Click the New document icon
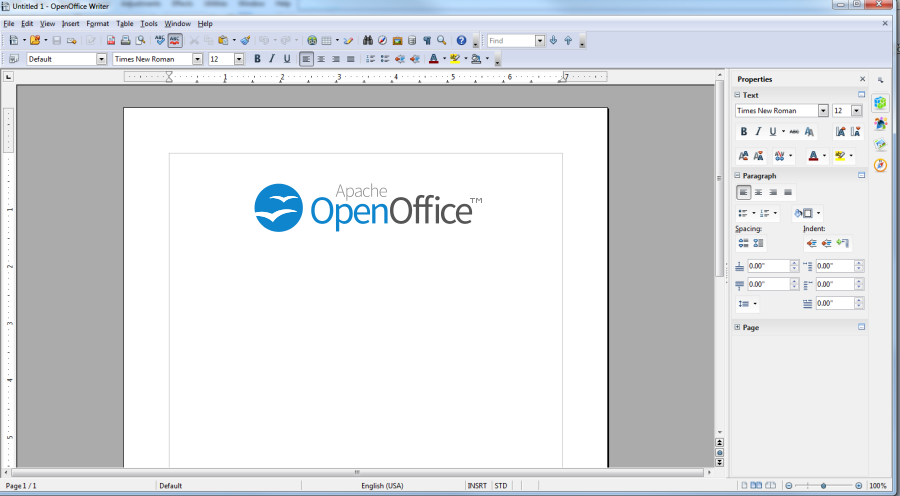 (x=14, y=40)
